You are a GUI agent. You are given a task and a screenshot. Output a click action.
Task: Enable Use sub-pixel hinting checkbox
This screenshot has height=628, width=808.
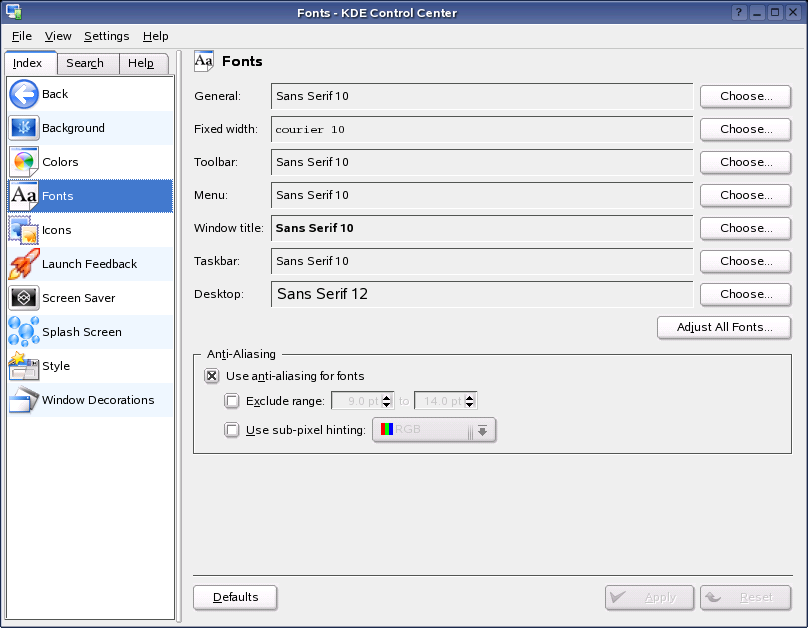pos(232,430)
